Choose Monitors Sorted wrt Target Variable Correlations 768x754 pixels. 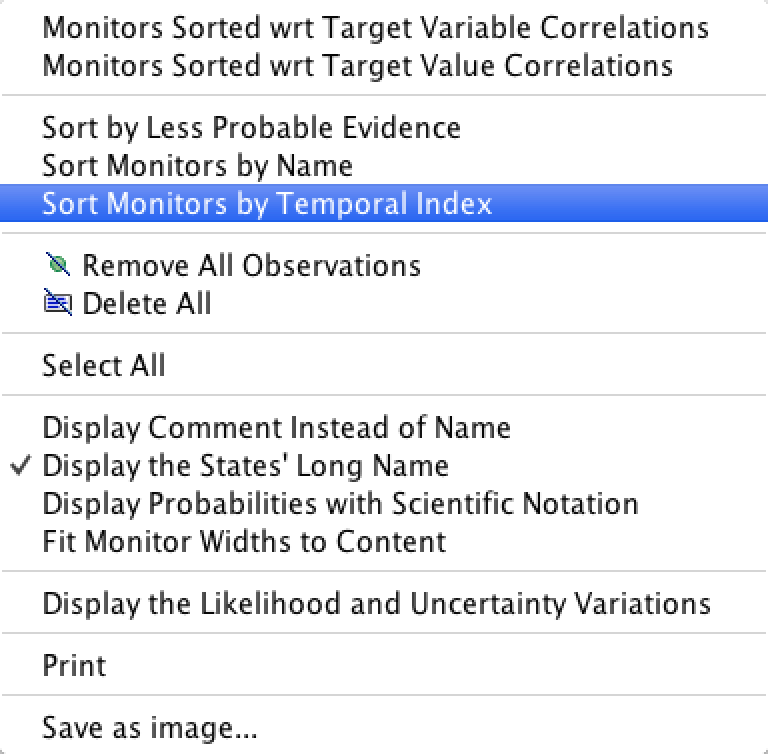point(384,27)
